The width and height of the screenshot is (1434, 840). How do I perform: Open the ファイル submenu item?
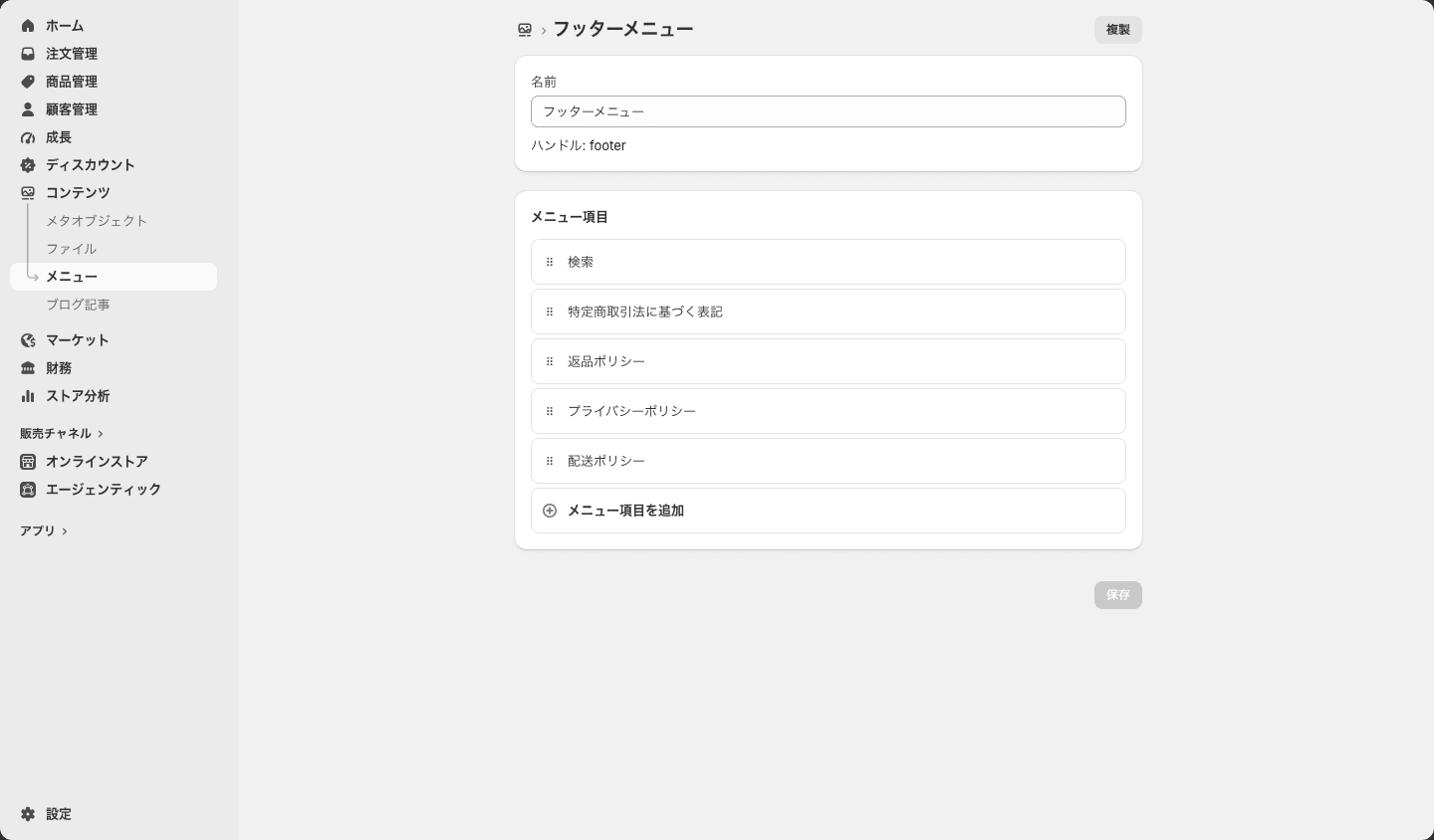click(x=114, y=249)
